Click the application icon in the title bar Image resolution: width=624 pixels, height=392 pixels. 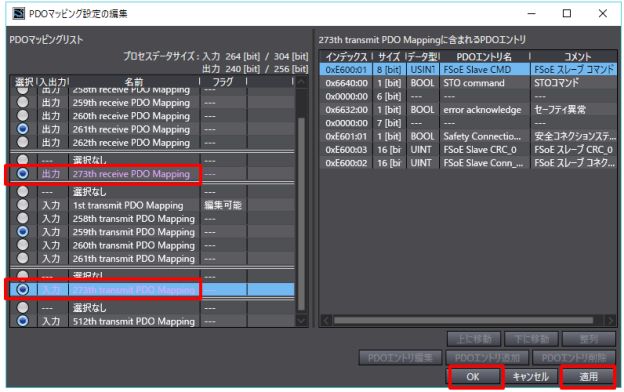click(x=18, y=14)
